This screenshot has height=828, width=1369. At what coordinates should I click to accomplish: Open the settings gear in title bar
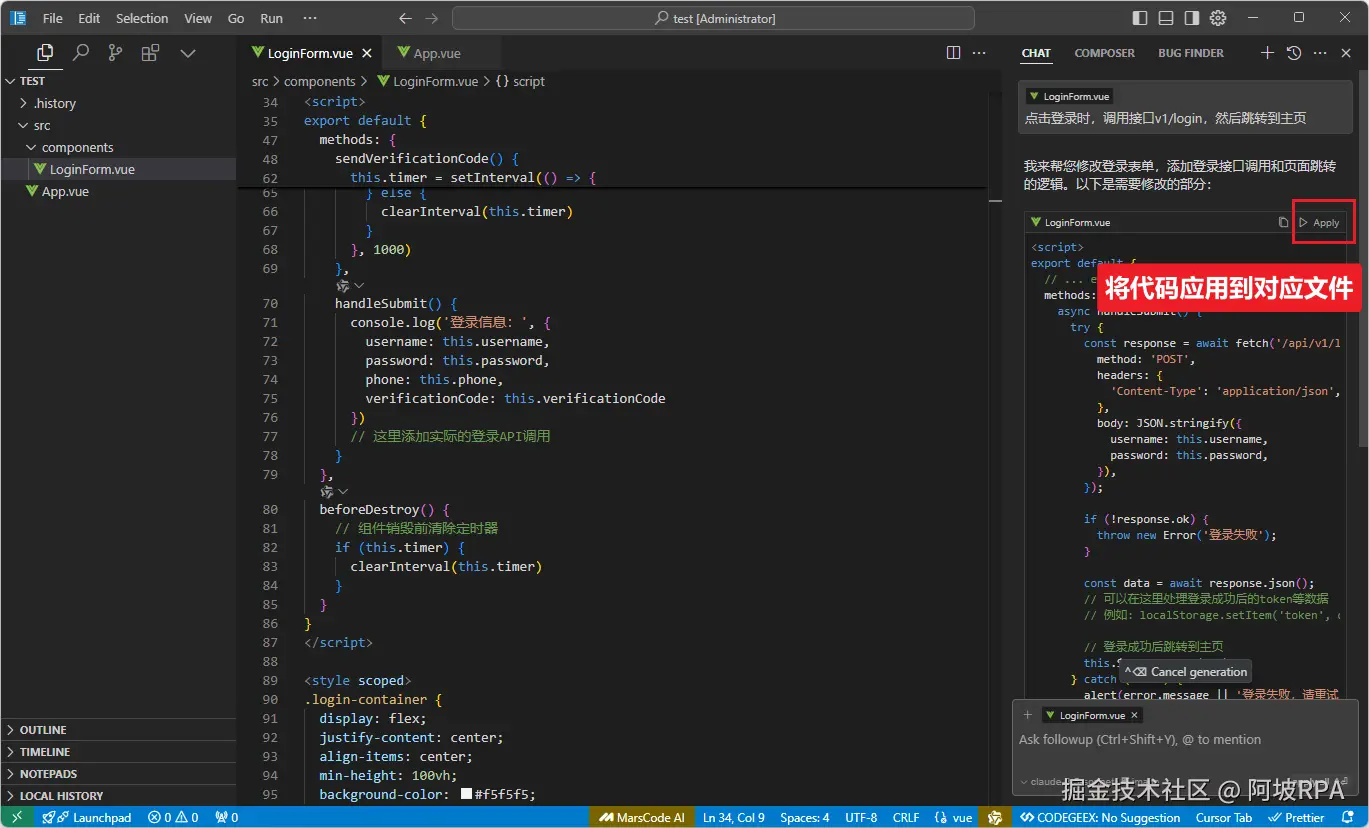[x=1217, y=18]
